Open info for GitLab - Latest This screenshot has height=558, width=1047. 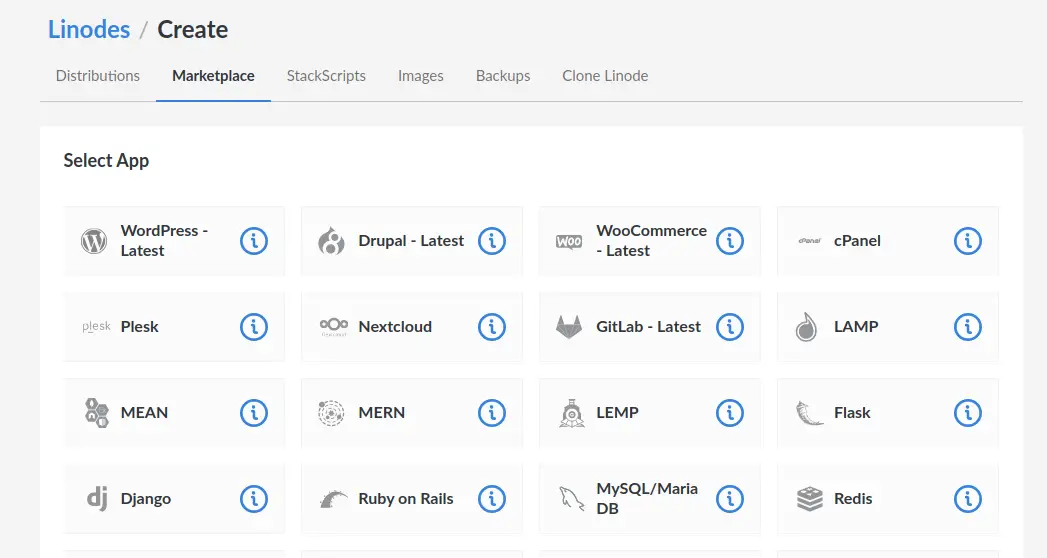(x=730, y=326)
